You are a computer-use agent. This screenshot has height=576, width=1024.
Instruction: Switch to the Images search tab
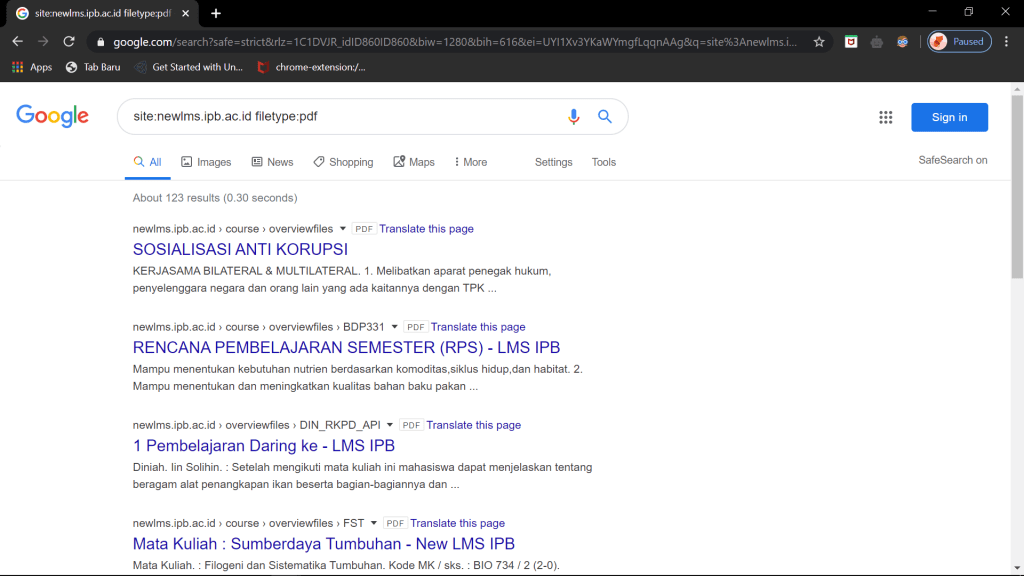point(206,162)
